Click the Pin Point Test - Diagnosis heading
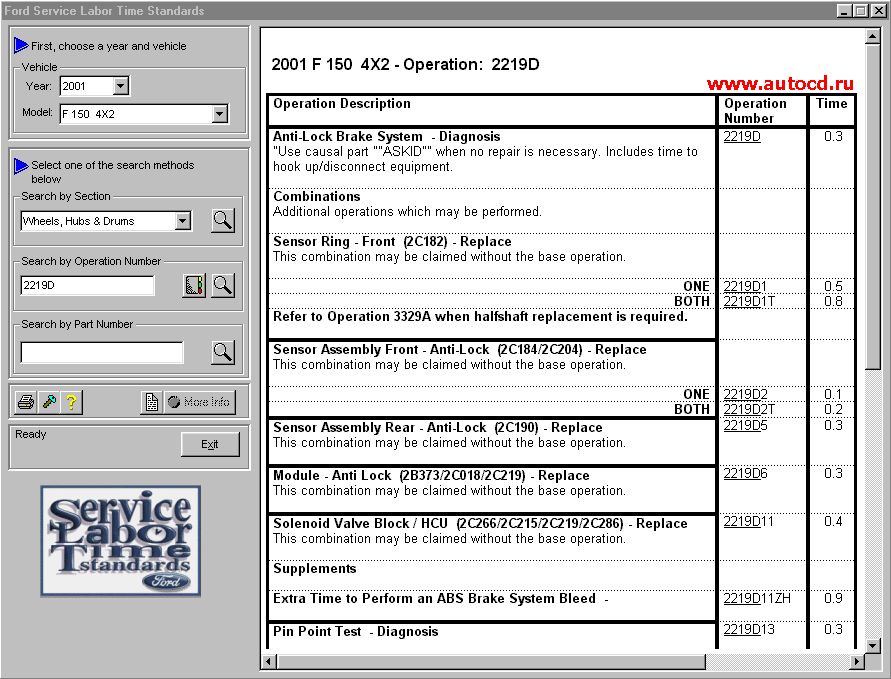Viewport: 891px width, 679px height. [x=356, y=631]
